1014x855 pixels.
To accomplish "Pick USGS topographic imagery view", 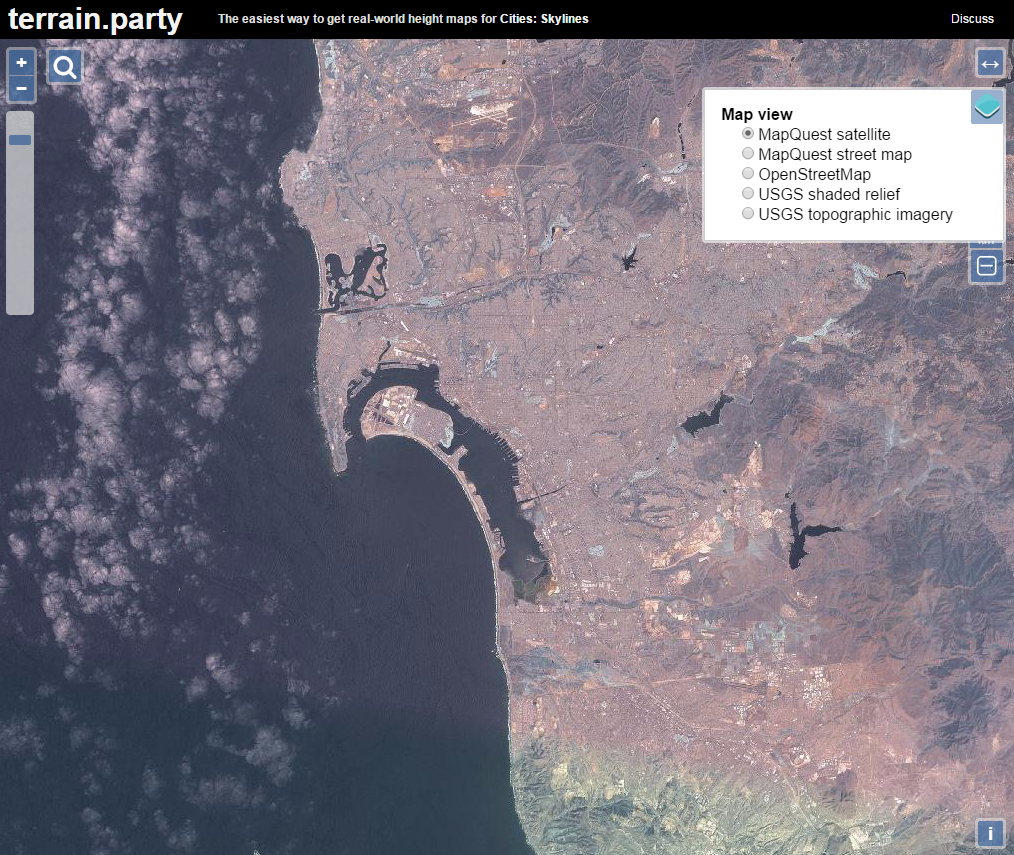I will 748,213.
